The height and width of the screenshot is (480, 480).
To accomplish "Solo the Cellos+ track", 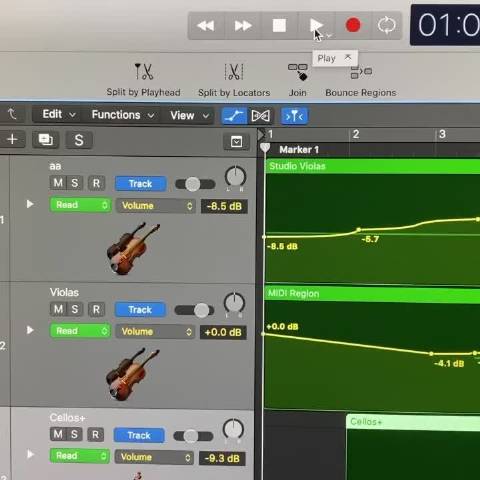I will (x=74, y=434).
